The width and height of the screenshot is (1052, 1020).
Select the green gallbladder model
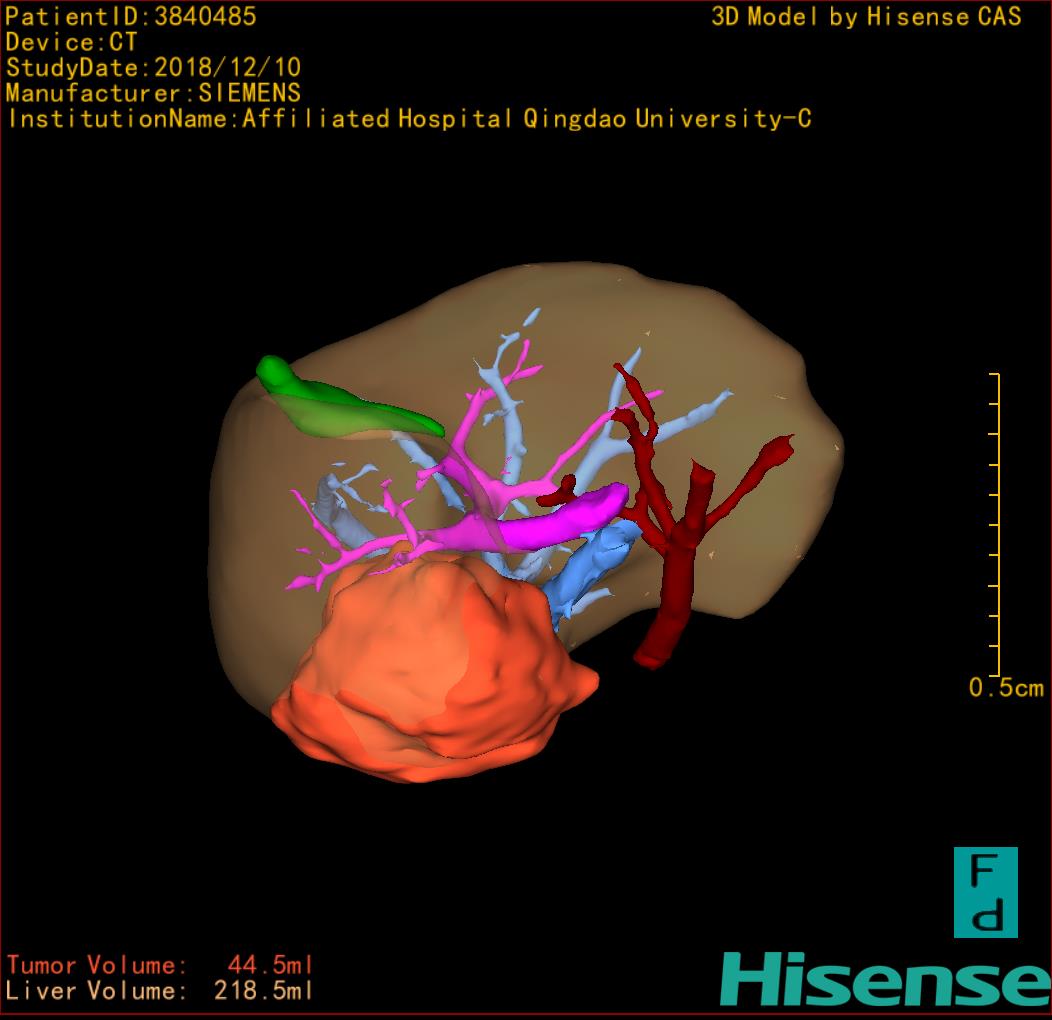tap(340, 405)
